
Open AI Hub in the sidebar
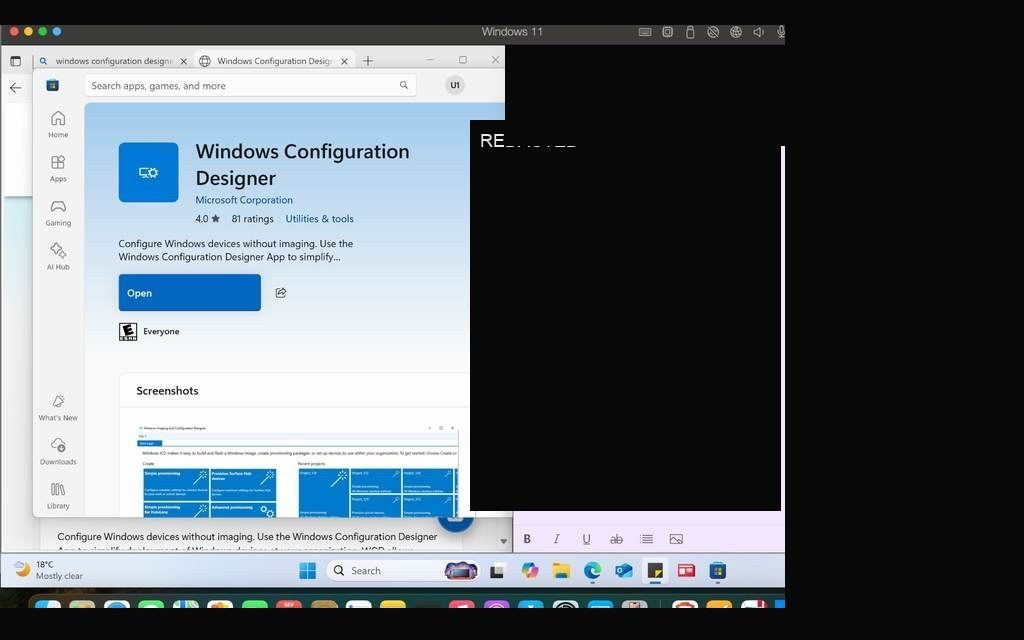58,256
